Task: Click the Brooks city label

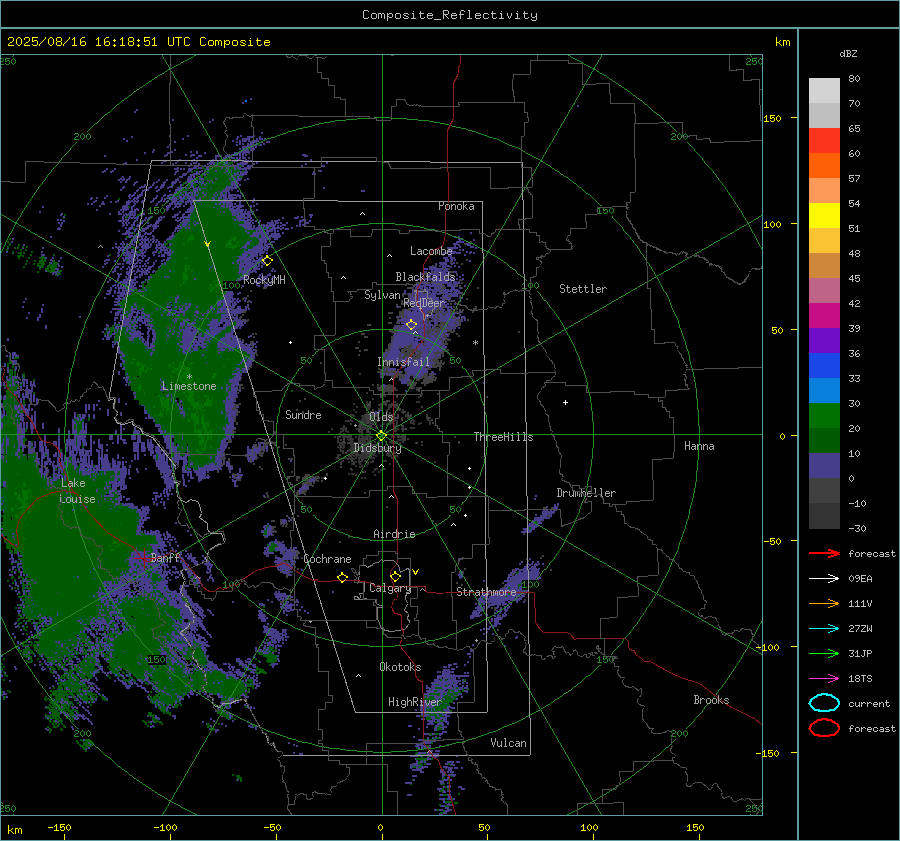Action: [x=711, y=700]
